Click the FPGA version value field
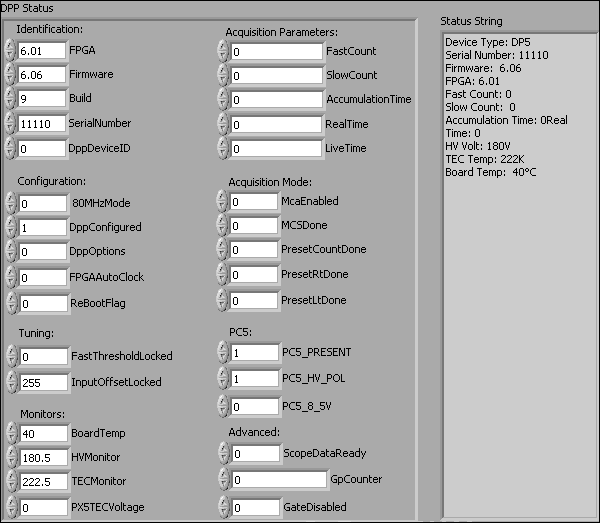600x523 pixels. click(41, 49)
